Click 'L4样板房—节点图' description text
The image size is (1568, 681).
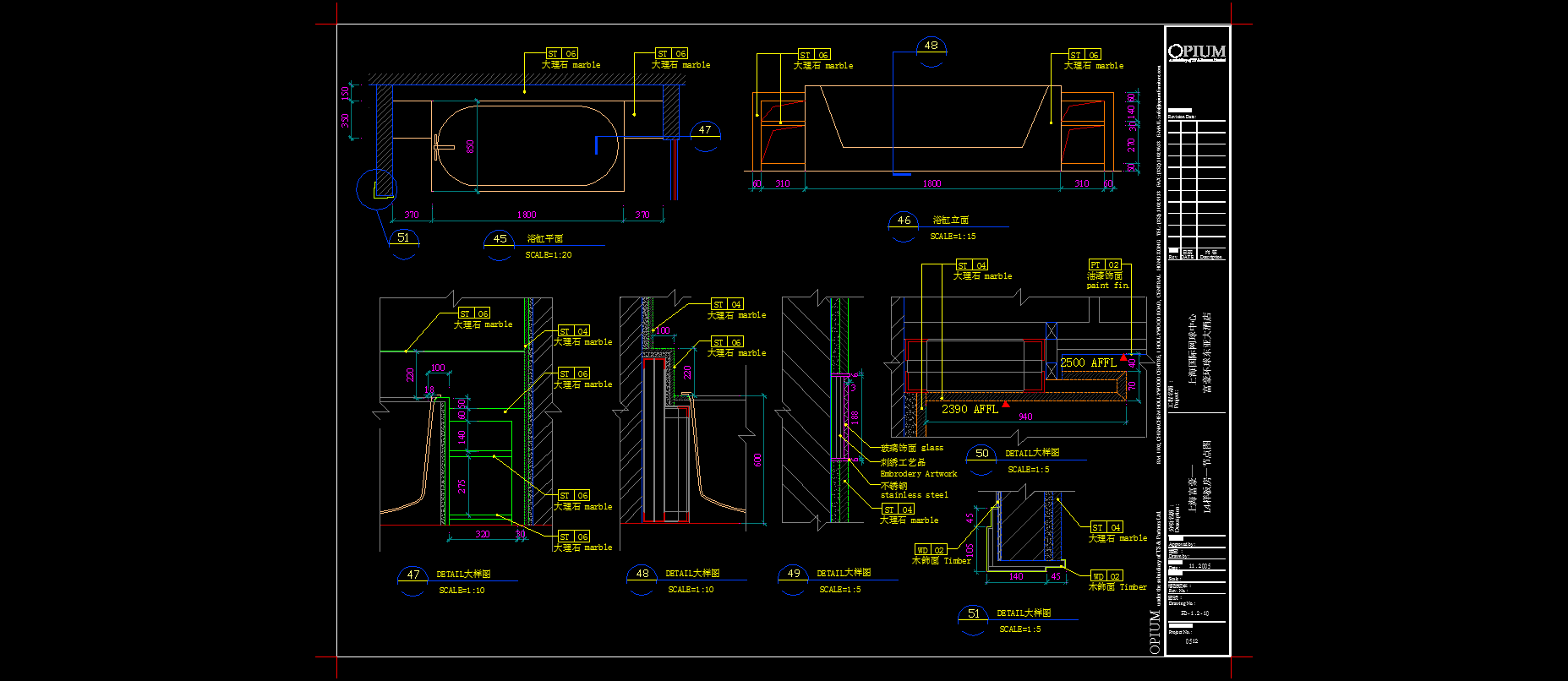pos(1207,476)
